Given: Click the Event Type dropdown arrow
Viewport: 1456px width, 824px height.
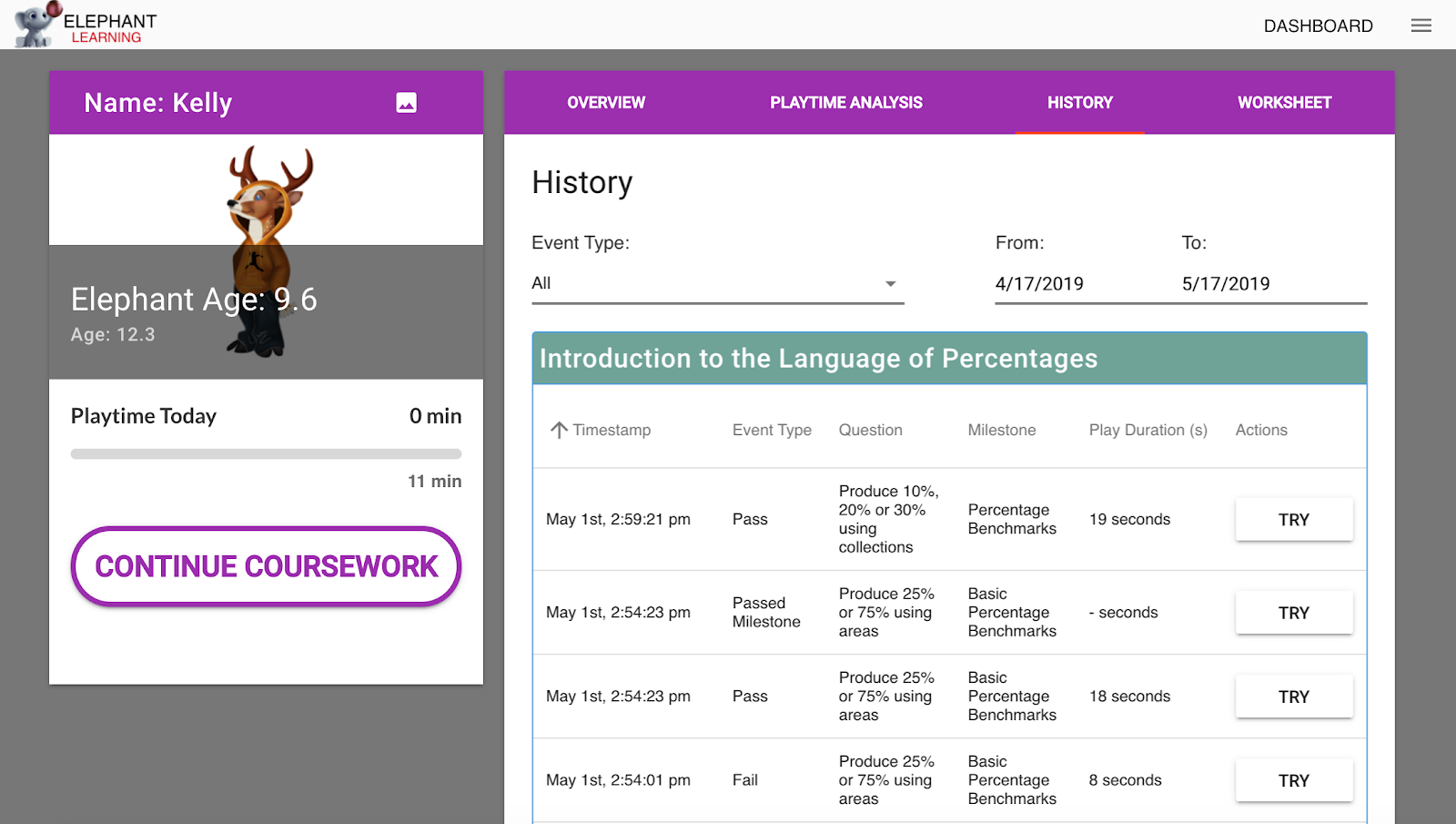Looking at the screenshot, I should point(890,283).
